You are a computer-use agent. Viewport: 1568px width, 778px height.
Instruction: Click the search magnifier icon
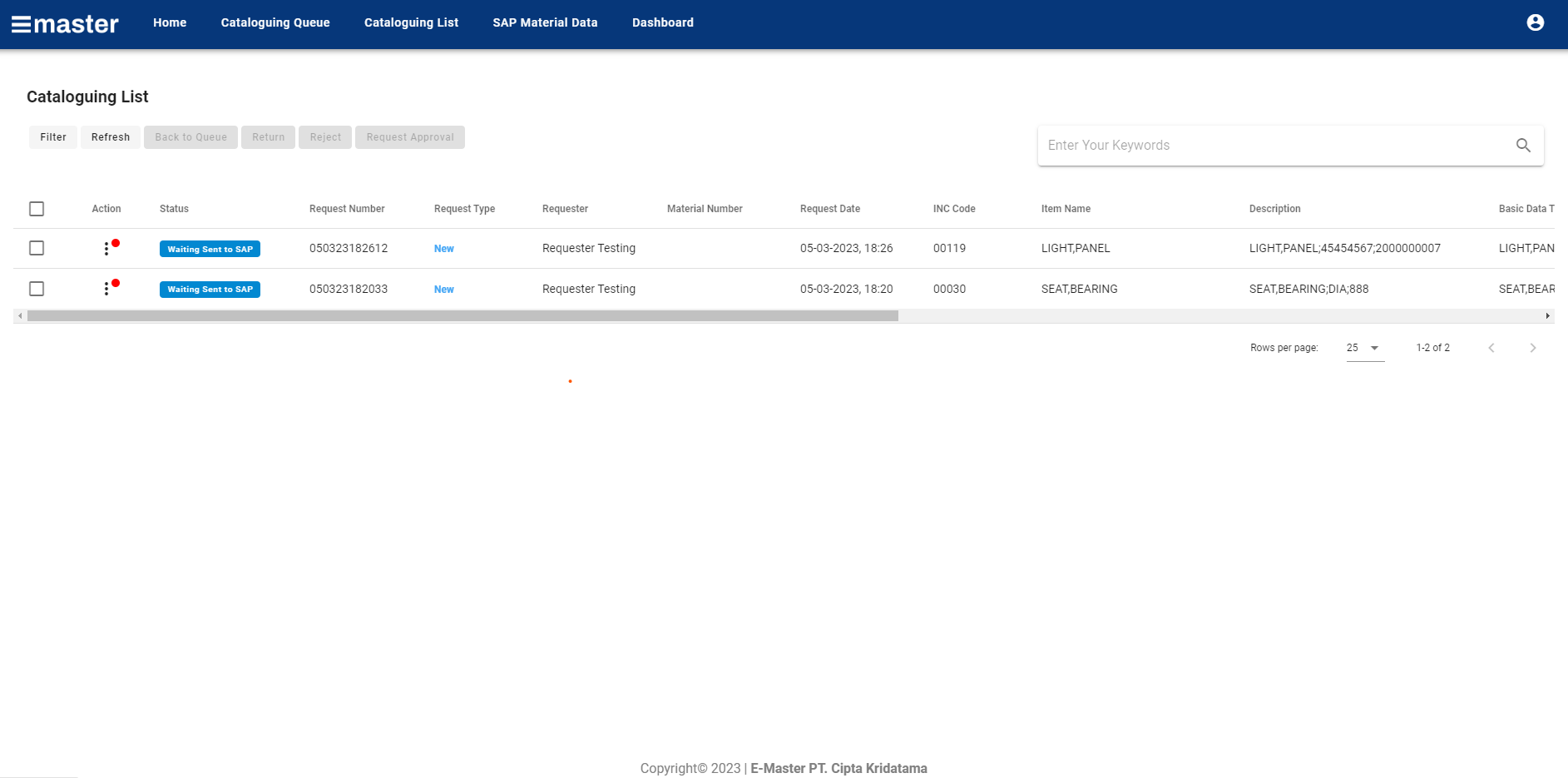pyautogui.click(x=1522, y=146)
